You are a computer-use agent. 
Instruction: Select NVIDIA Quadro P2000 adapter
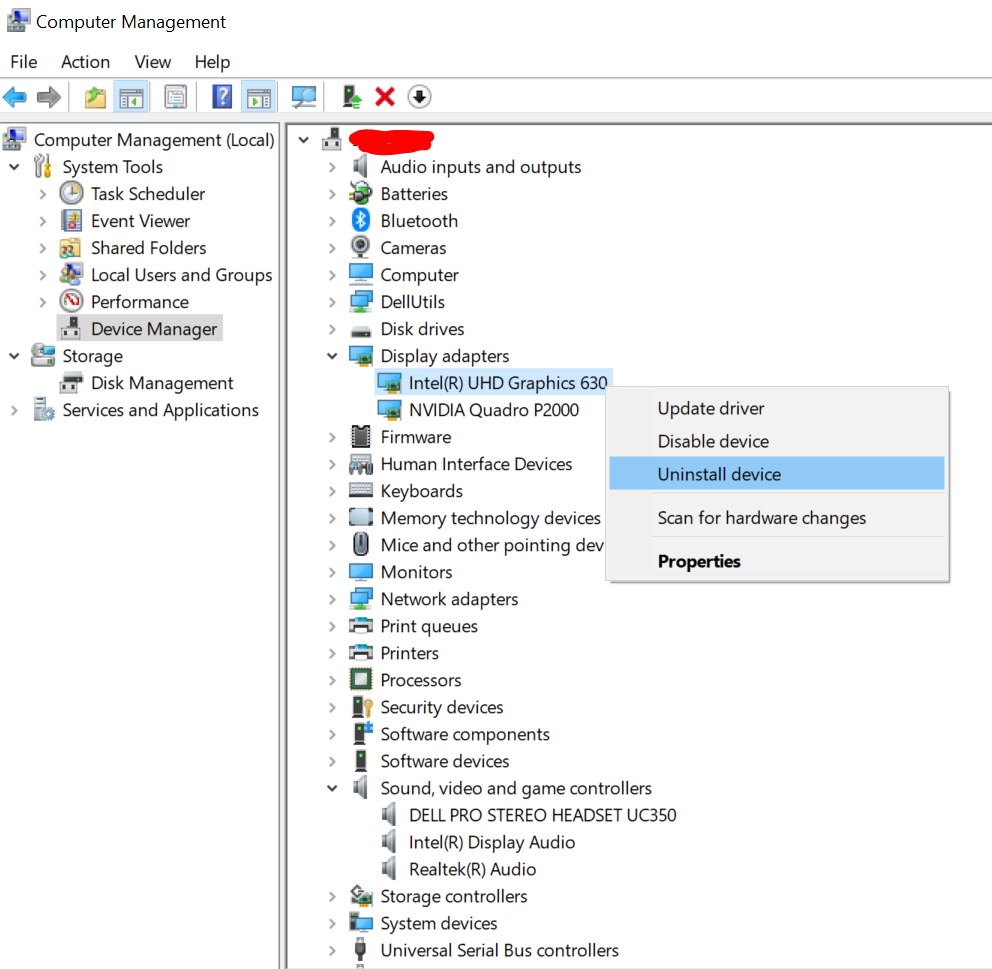pos(493,410)
